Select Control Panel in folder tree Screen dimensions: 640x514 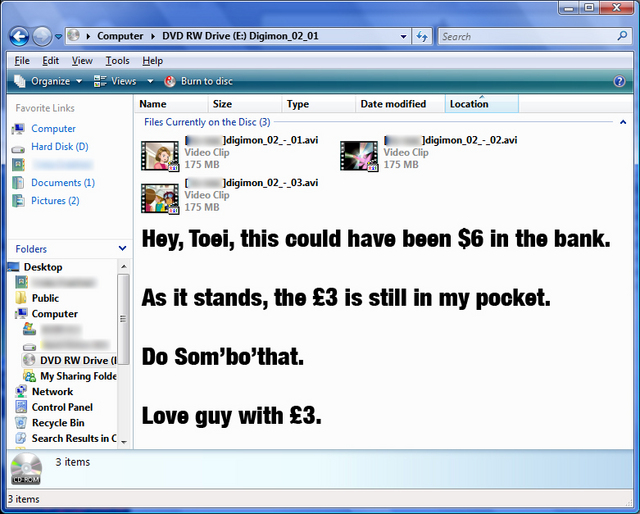point(62,407)
